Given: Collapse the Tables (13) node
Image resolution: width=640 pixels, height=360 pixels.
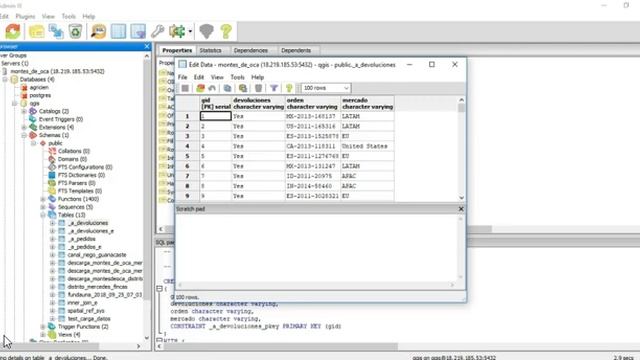Looking at the screenshot, I should [43, 215].
